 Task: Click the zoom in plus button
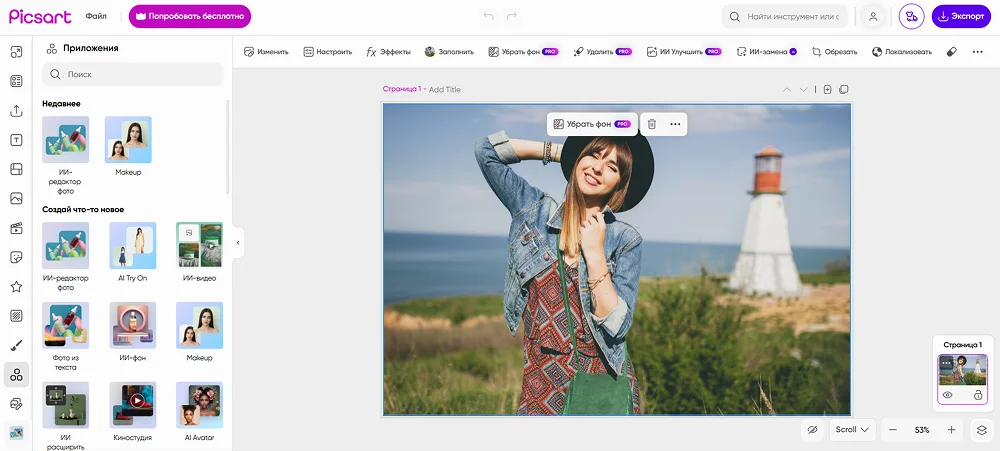tap(951, 430)
